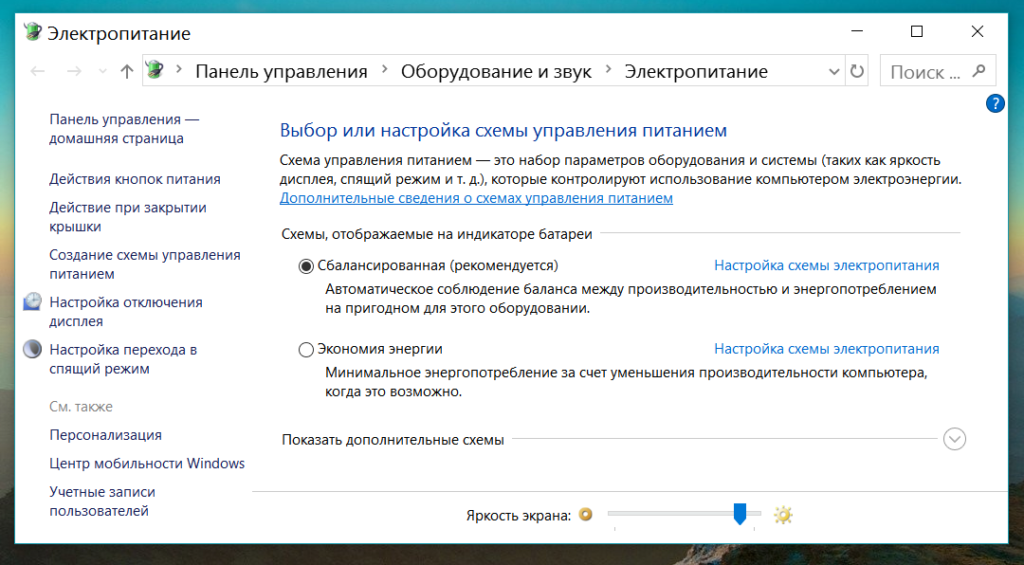
Task: Go up one folder level
Action: pos(127,71)
